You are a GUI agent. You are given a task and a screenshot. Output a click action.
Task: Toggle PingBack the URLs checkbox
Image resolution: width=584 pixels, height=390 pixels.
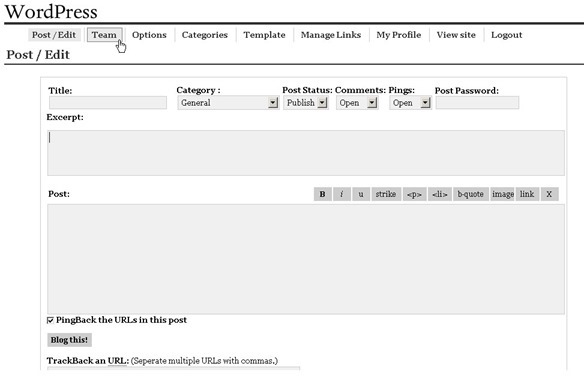pos(50,320)
